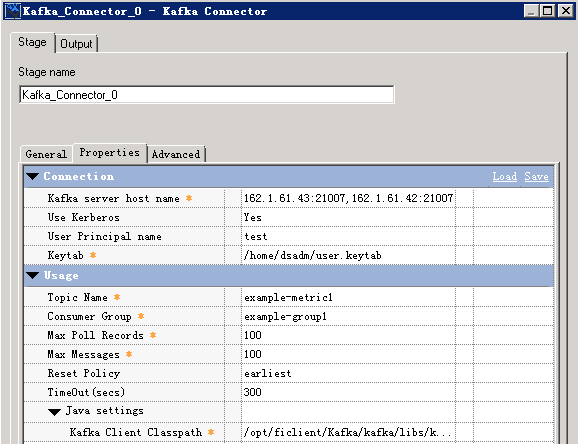Edit the Max Poll Records value
Screen dimensions: 578x444
pos(348,335)
